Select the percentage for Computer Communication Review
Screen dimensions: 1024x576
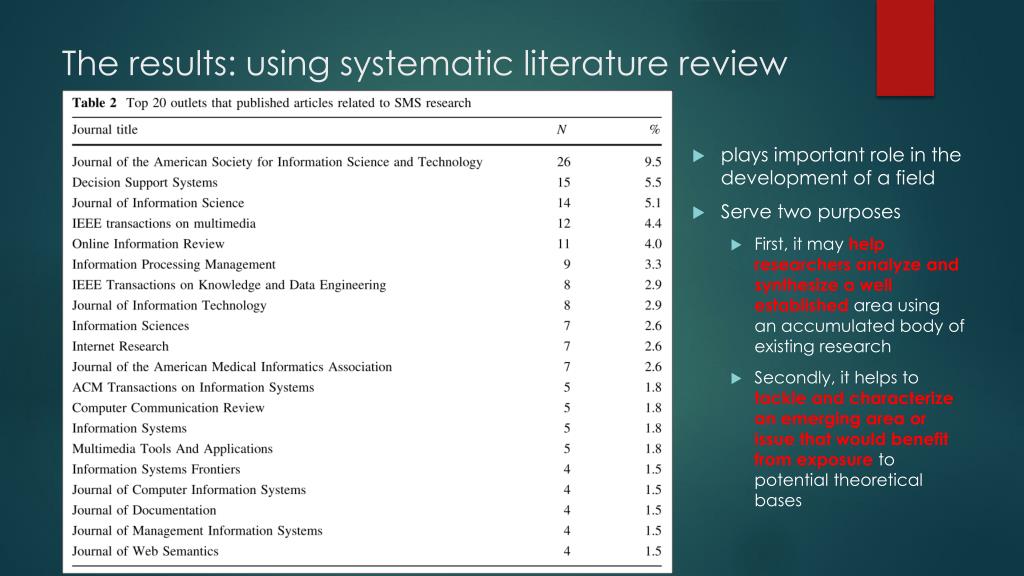[x=653, y=408]
